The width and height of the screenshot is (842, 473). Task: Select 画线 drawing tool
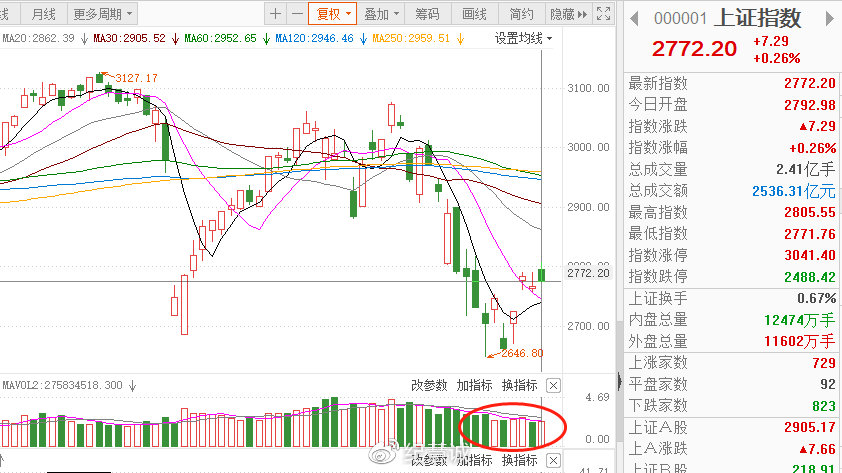[474, 14]
